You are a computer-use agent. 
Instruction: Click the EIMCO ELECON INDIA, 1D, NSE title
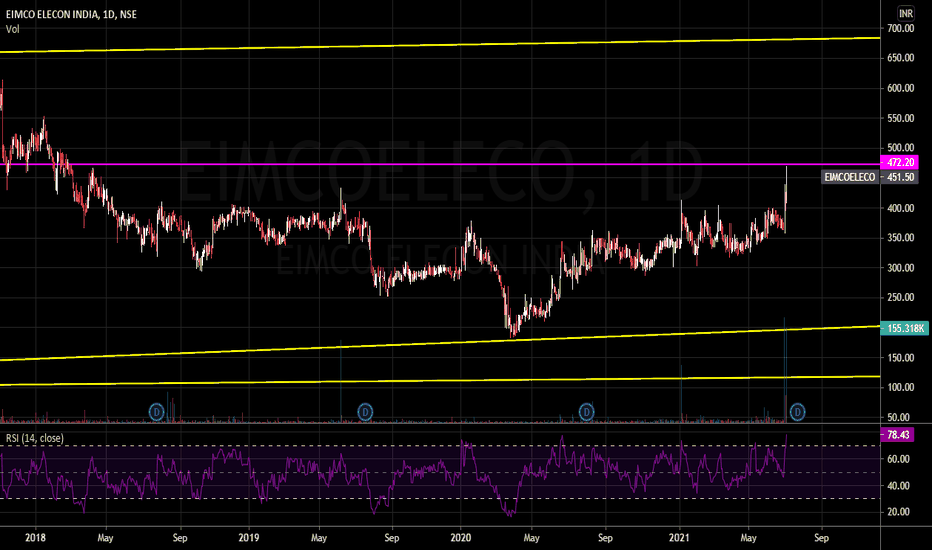(71, 14)
